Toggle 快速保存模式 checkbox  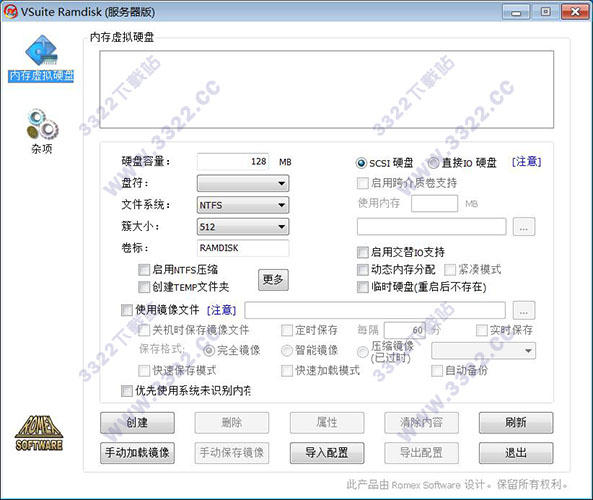[144, 371]
